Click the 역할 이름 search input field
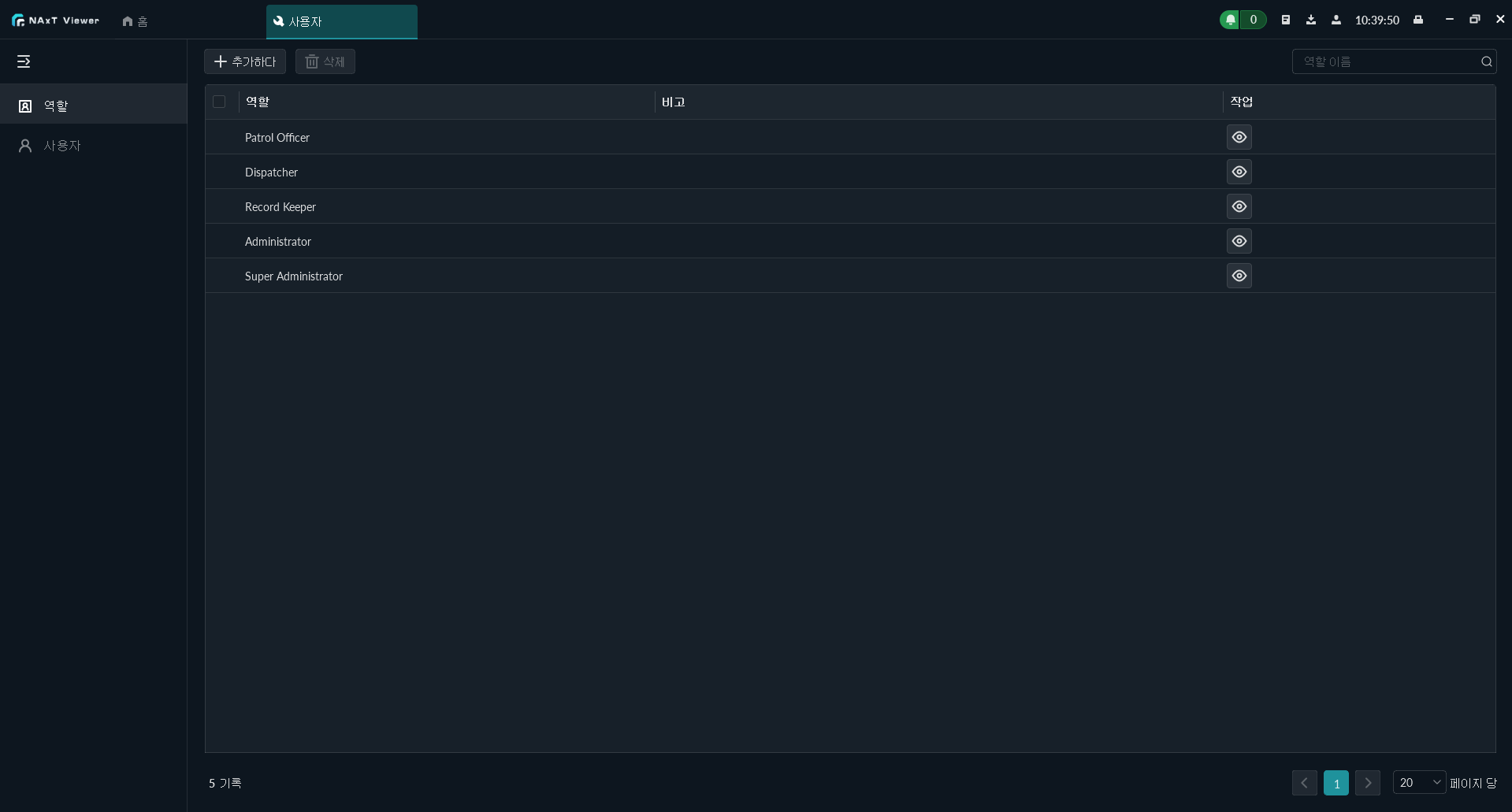The image size is (1512, 812). 1387,61
